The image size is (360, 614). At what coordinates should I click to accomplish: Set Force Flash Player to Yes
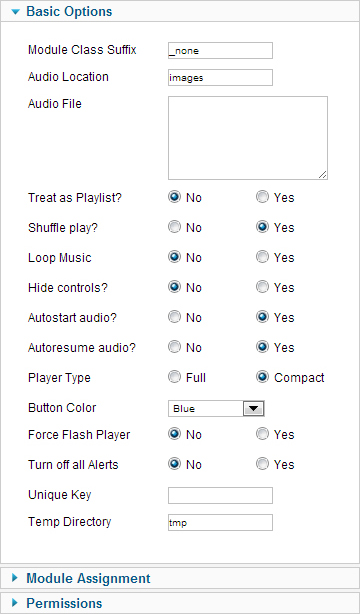[x=262, y=434]
